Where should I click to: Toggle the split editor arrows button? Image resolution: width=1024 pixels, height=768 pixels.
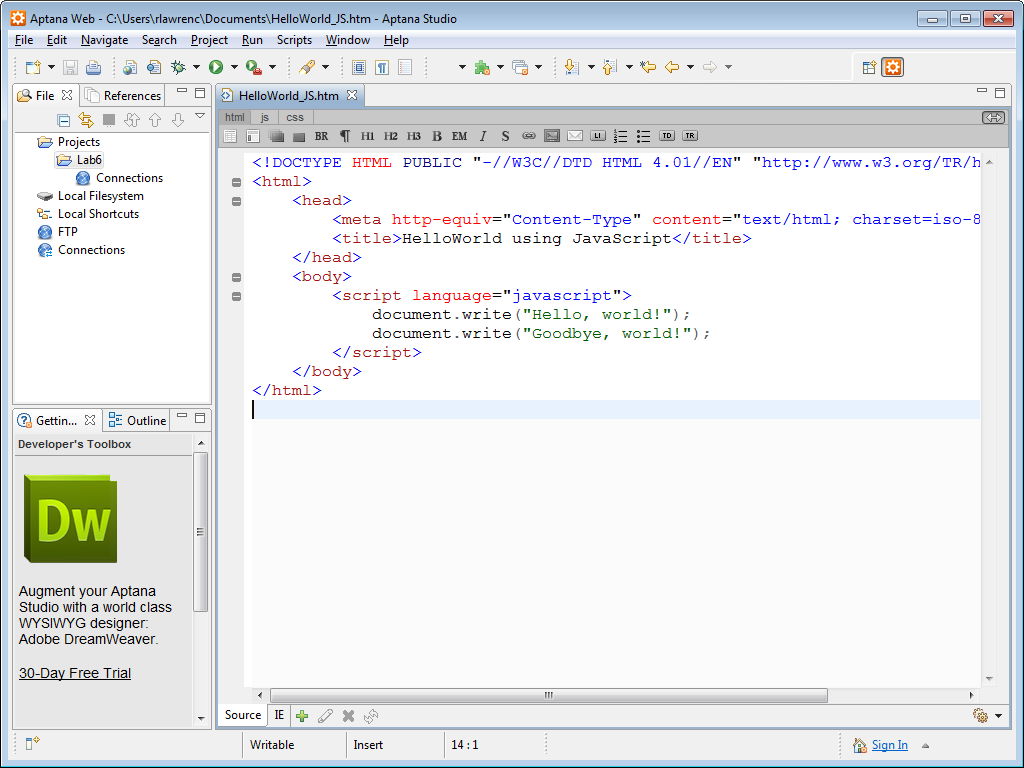pyautogui.click(x=993, y=118)
